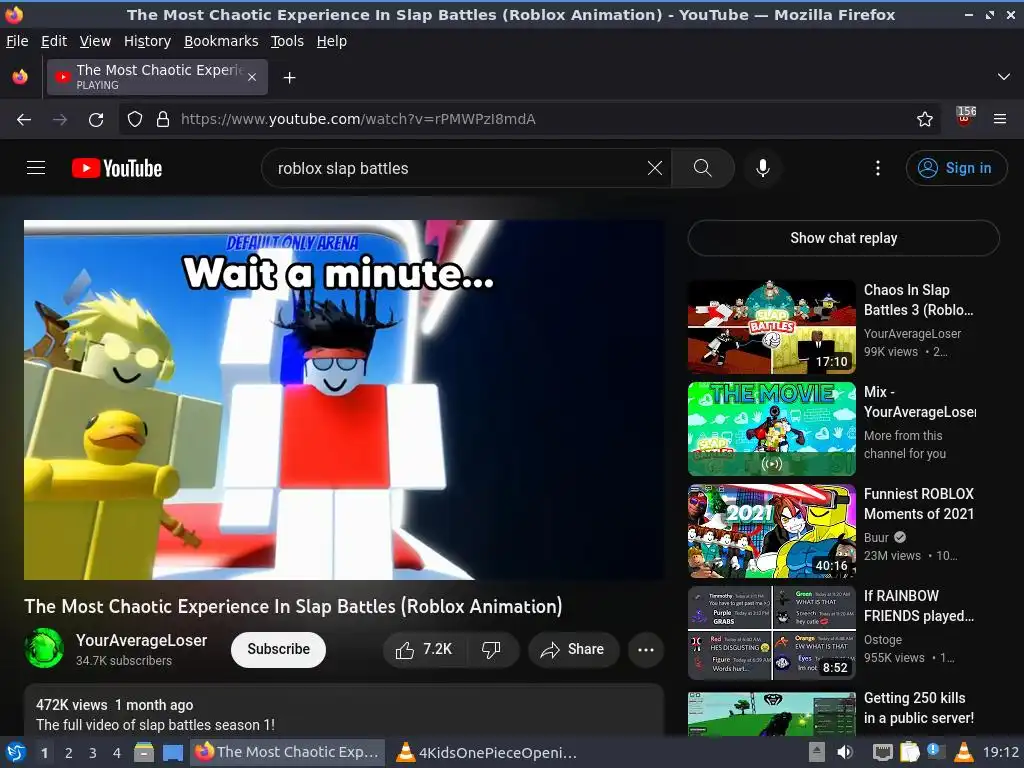Click the system start menu icon
1024x768 pixels.
[16, 752]
